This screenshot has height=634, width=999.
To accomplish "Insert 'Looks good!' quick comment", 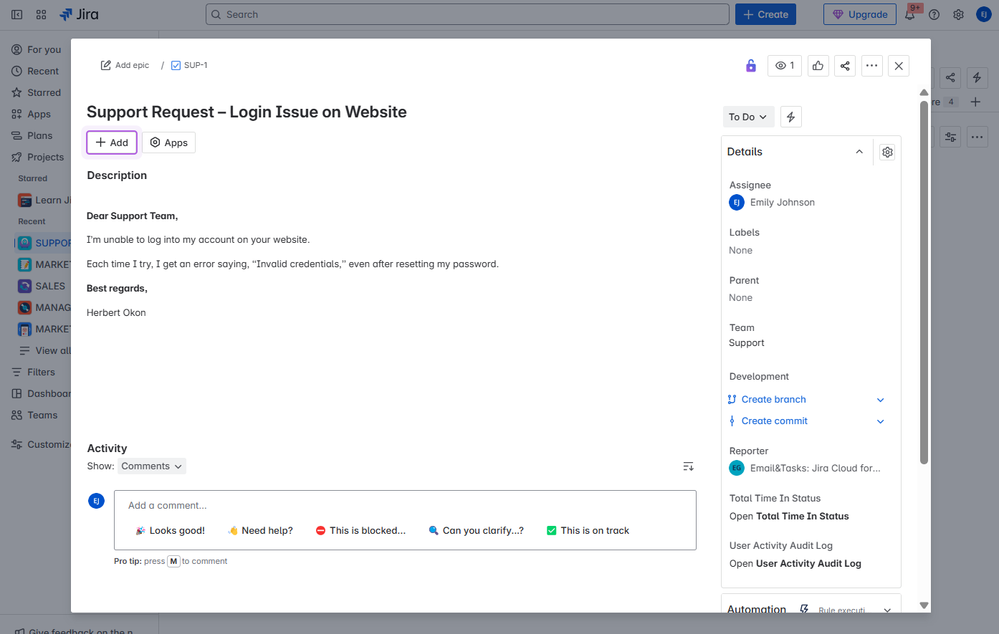I will pos(170,531).
